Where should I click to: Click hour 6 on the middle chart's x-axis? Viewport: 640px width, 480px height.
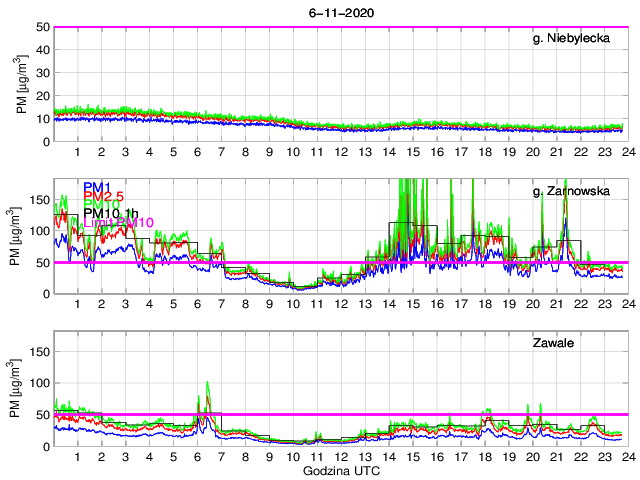(197, 304)
